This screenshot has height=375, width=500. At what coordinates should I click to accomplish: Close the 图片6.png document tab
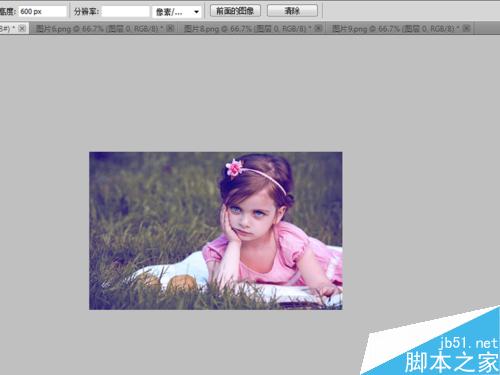point(170,29)
